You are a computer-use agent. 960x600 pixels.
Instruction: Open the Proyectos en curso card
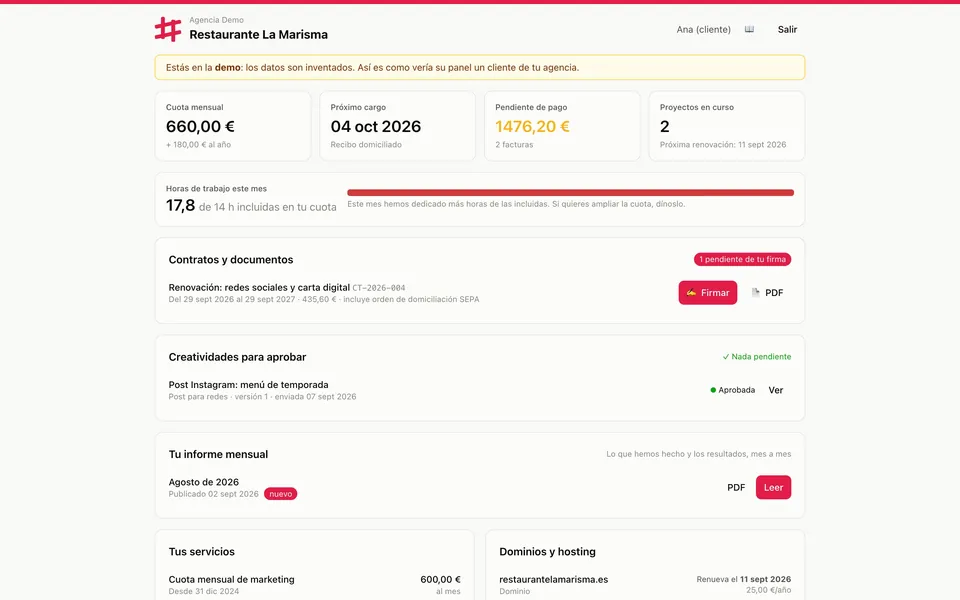pyautogui.click(x=727, y=126)
